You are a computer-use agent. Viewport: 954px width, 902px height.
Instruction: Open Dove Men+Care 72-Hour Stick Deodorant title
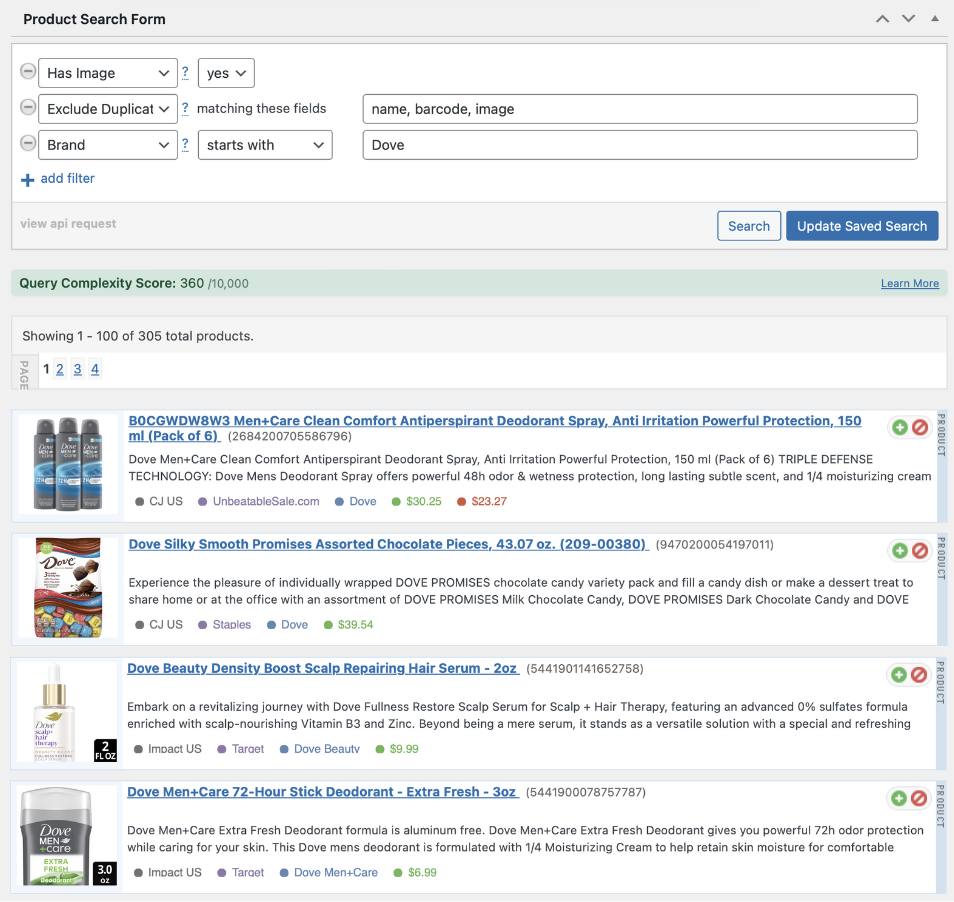322,792
